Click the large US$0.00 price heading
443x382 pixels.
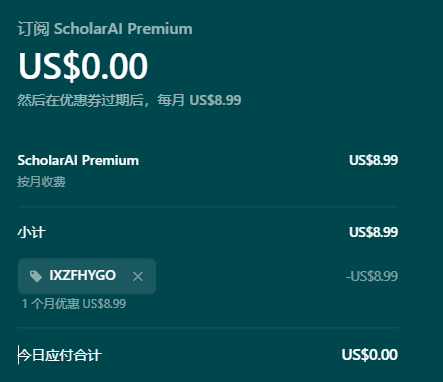[83, 66]
